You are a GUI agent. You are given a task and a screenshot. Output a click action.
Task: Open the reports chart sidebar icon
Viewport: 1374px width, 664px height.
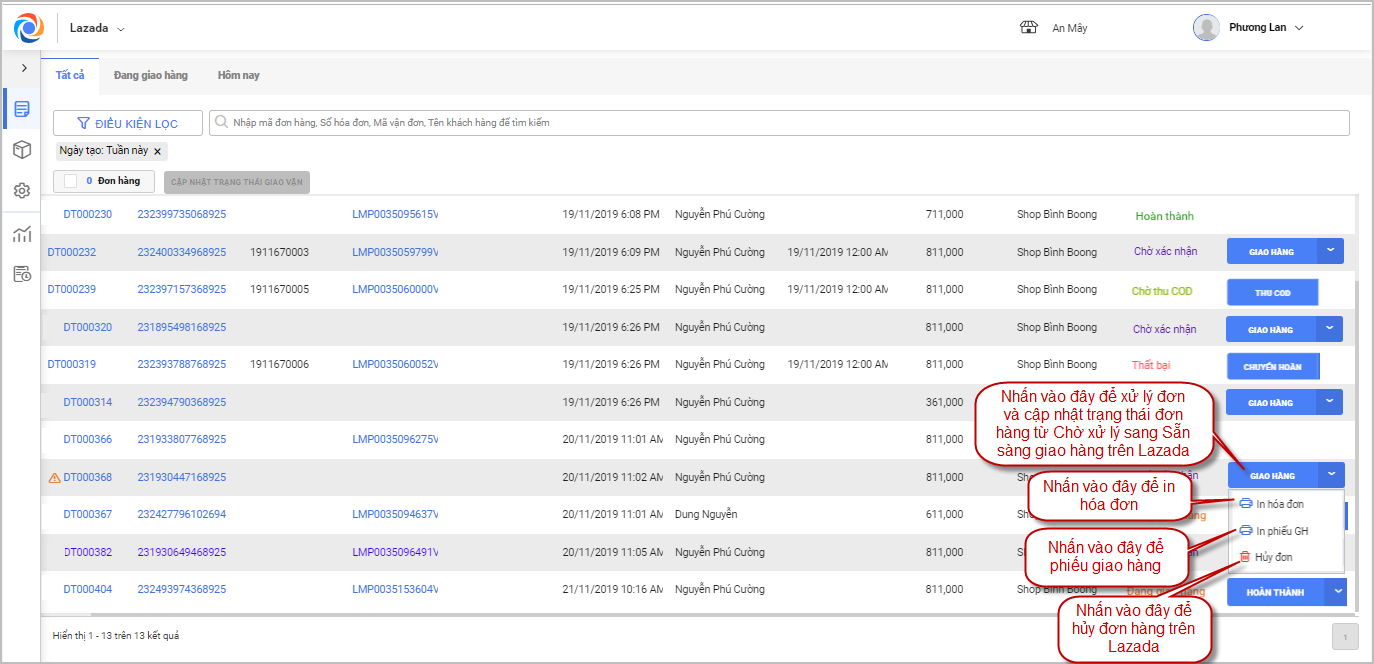(22, 235)
